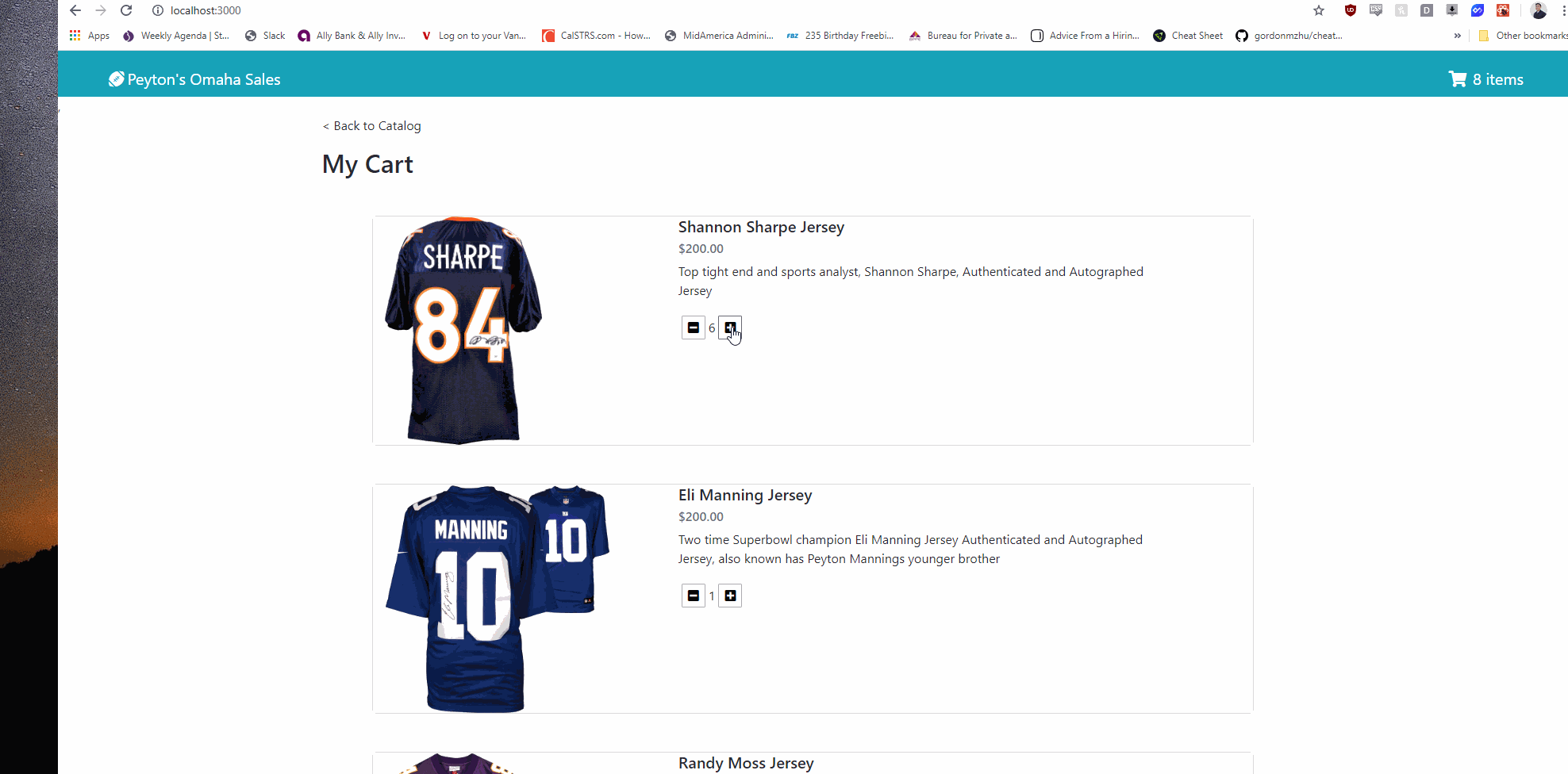Open the CSS checker extension icon

pyautogui.click(x=1376, y=10)
